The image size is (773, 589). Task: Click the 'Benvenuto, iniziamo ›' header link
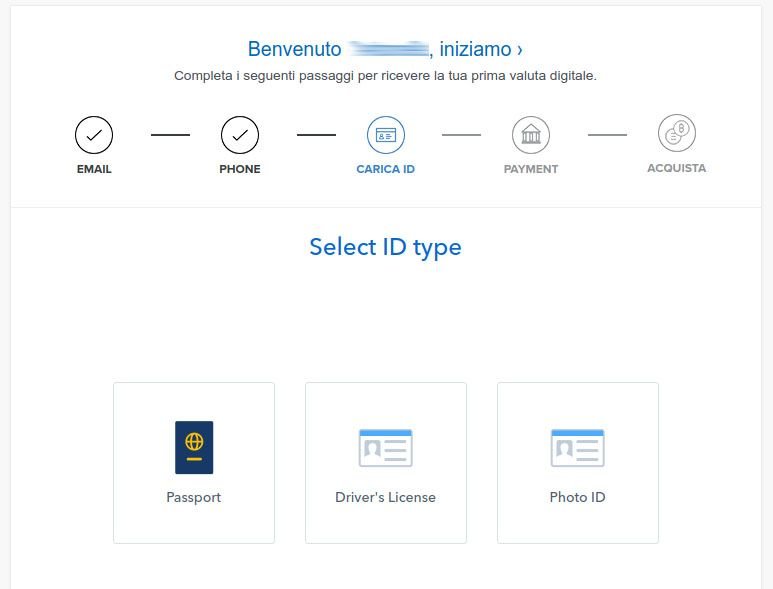tap(385, 49)
